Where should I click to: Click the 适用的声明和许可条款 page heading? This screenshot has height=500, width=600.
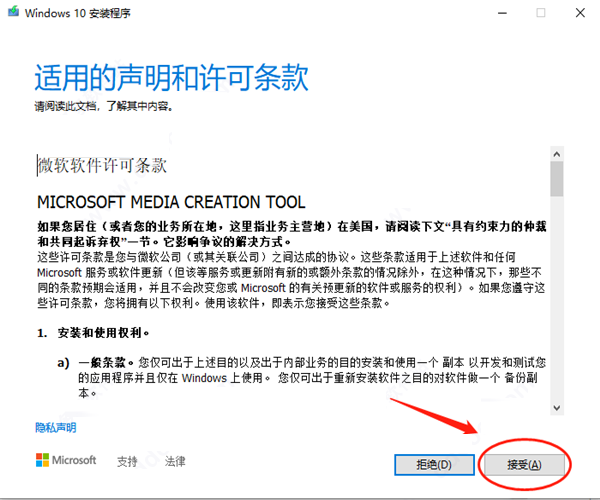[x=171, y=78]
